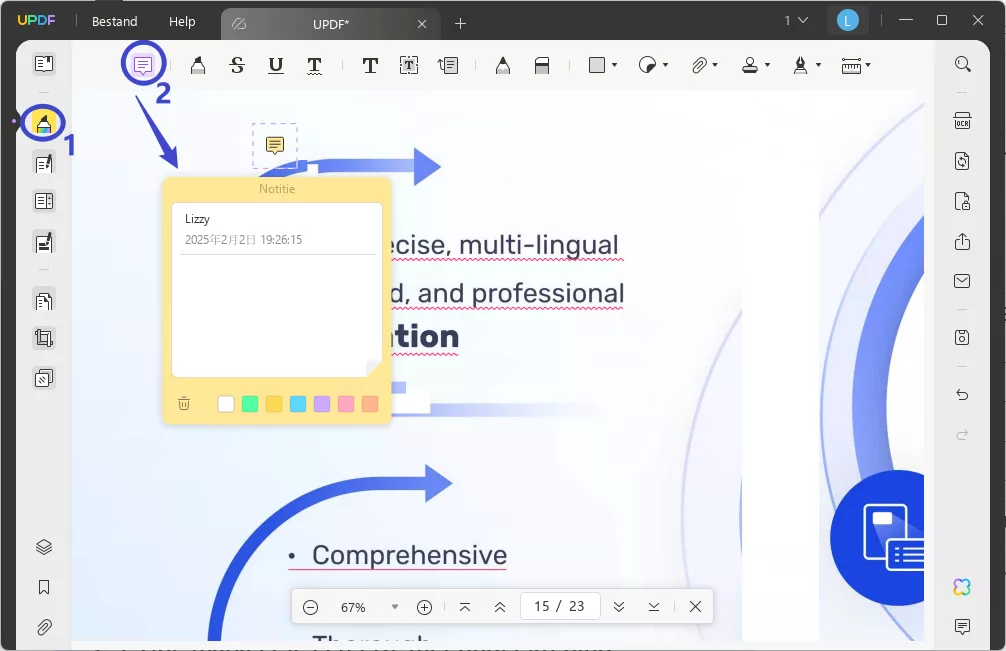1006x651 pixels.
Task: Select the Pencil drawing tool
Action: point(502,65)
